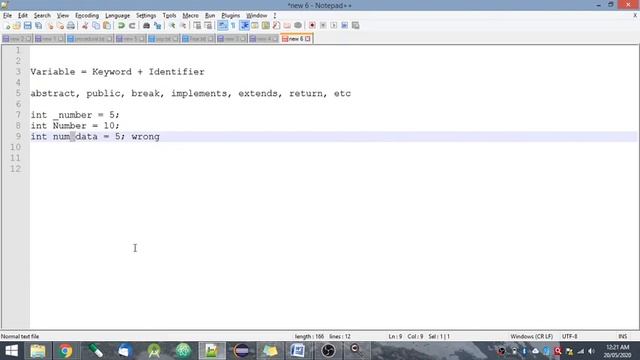Open the Edit menu

click(22, 16)
